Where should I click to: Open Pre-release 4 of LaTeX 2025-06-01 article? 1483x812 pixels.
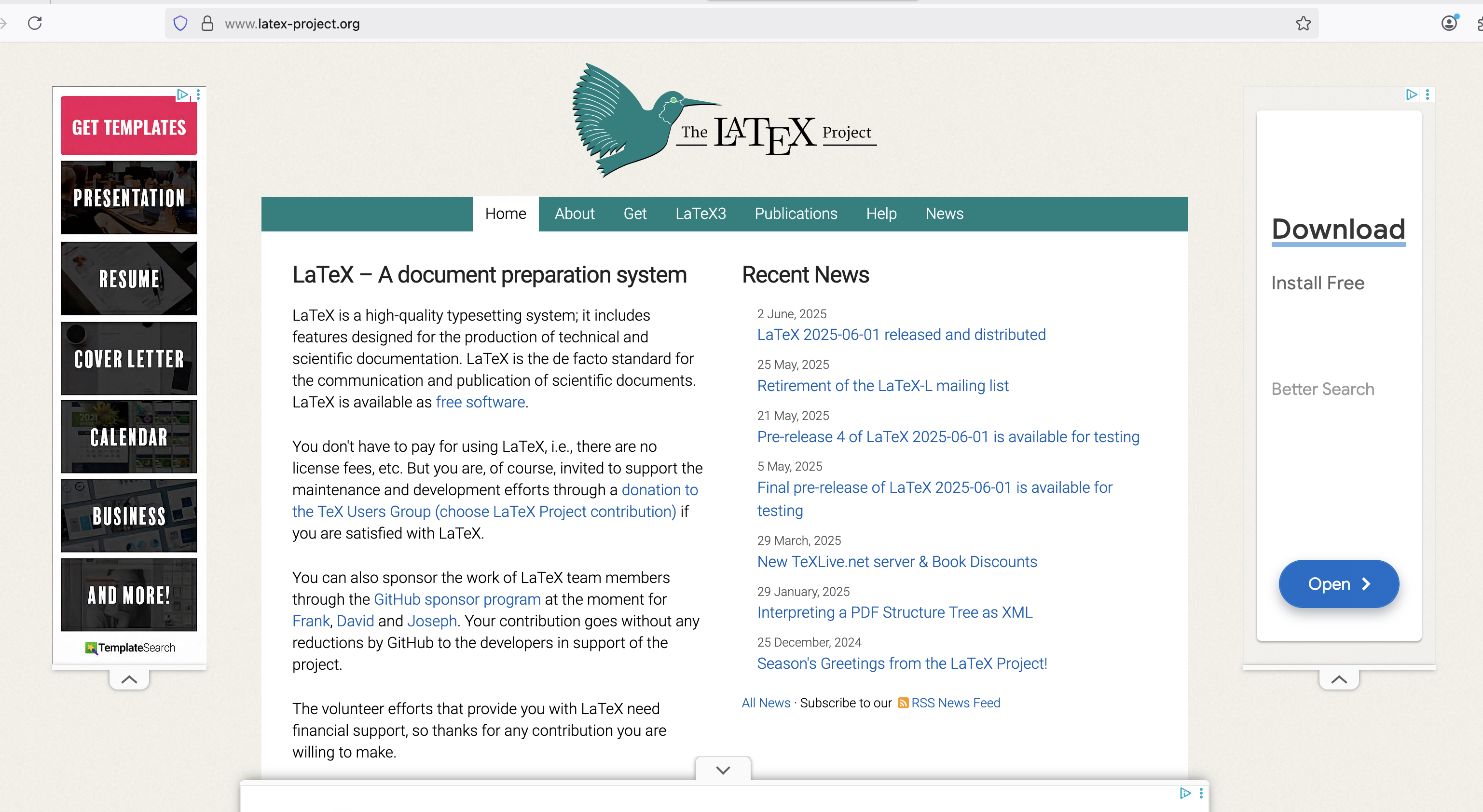[948, 437]
